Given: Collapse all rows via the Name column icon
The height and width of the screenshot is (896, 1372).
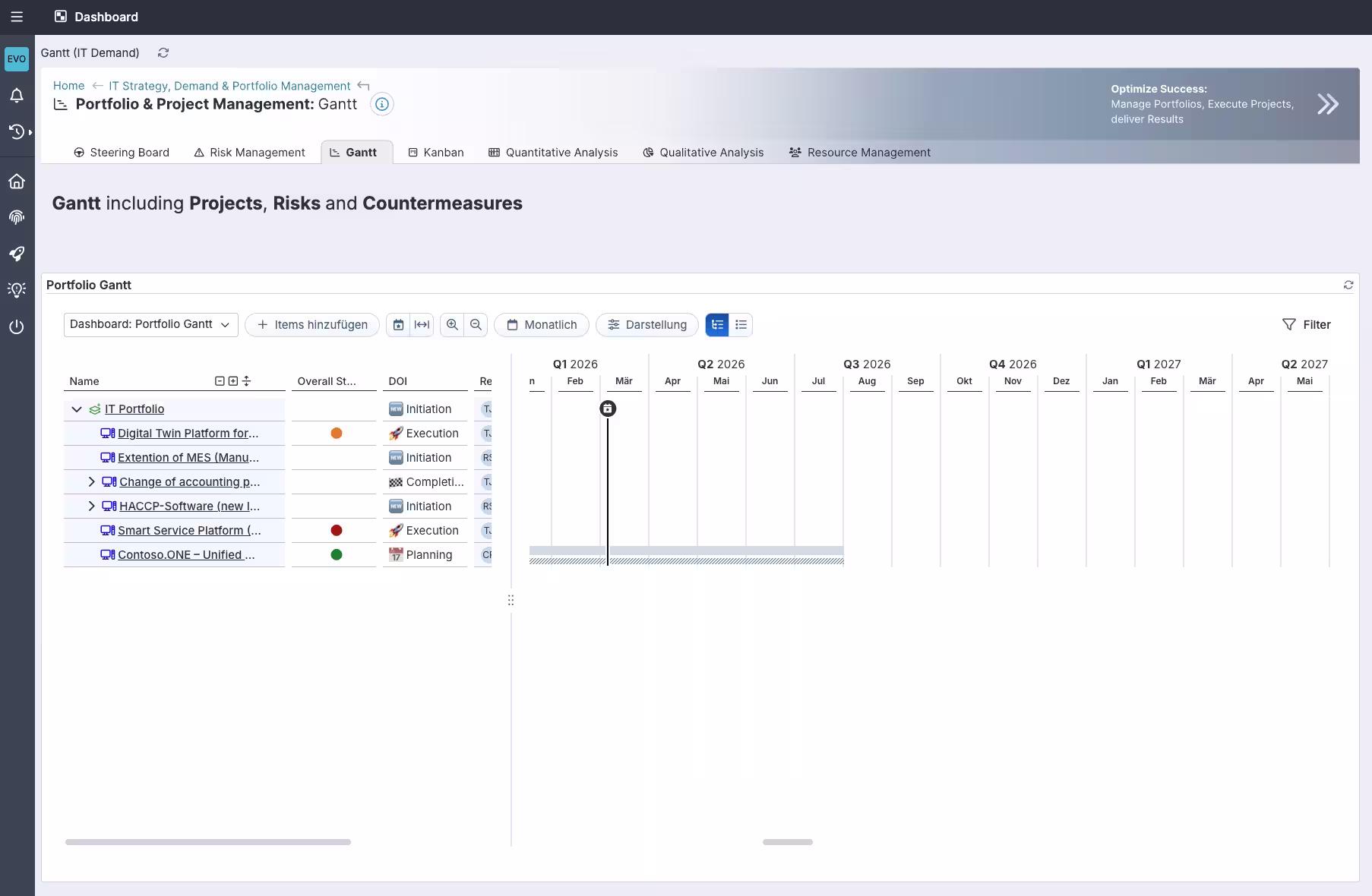Looking at the screenshot, I should [x=219, y=380].
